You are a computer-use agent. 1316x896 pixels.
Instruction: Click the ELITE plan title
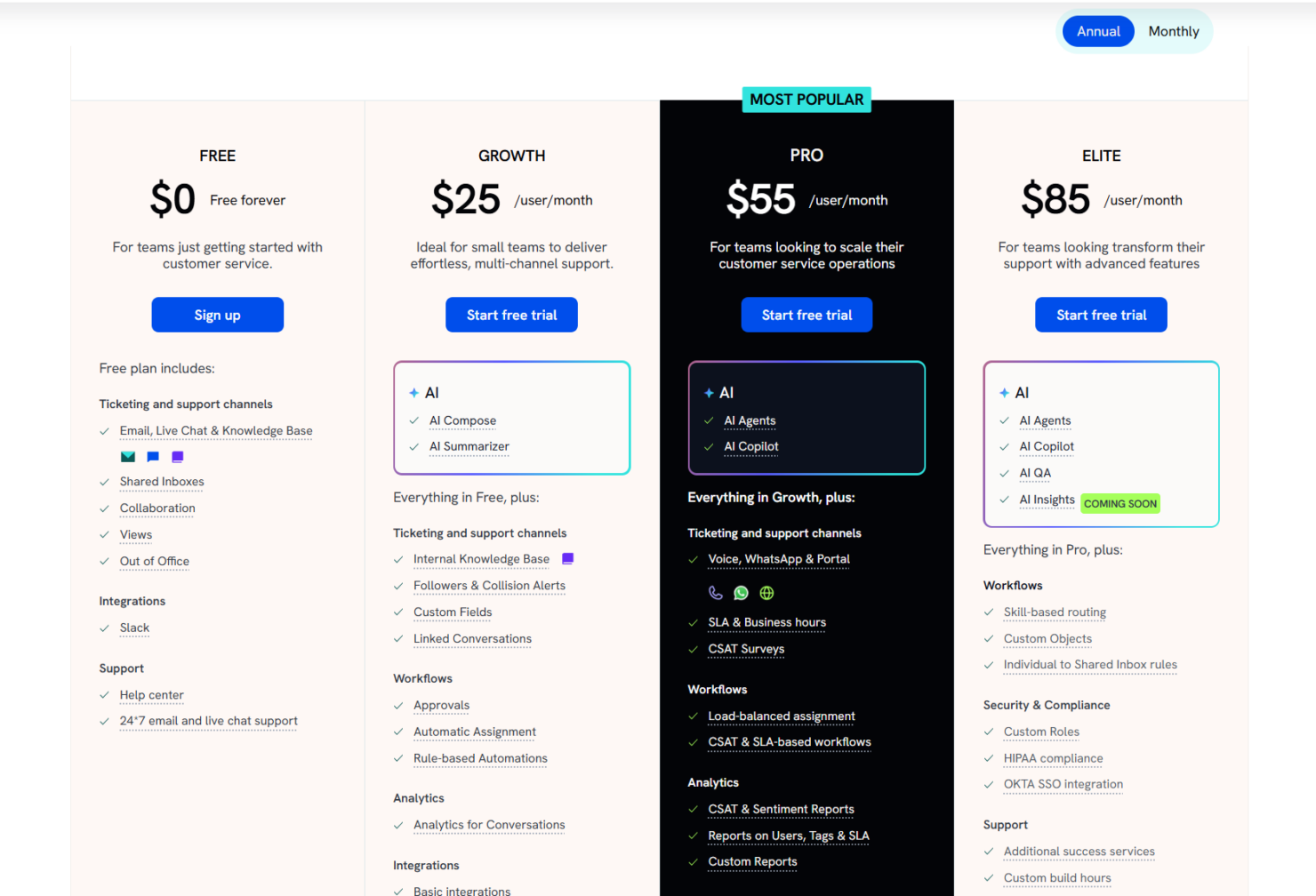coord(1101,156)
